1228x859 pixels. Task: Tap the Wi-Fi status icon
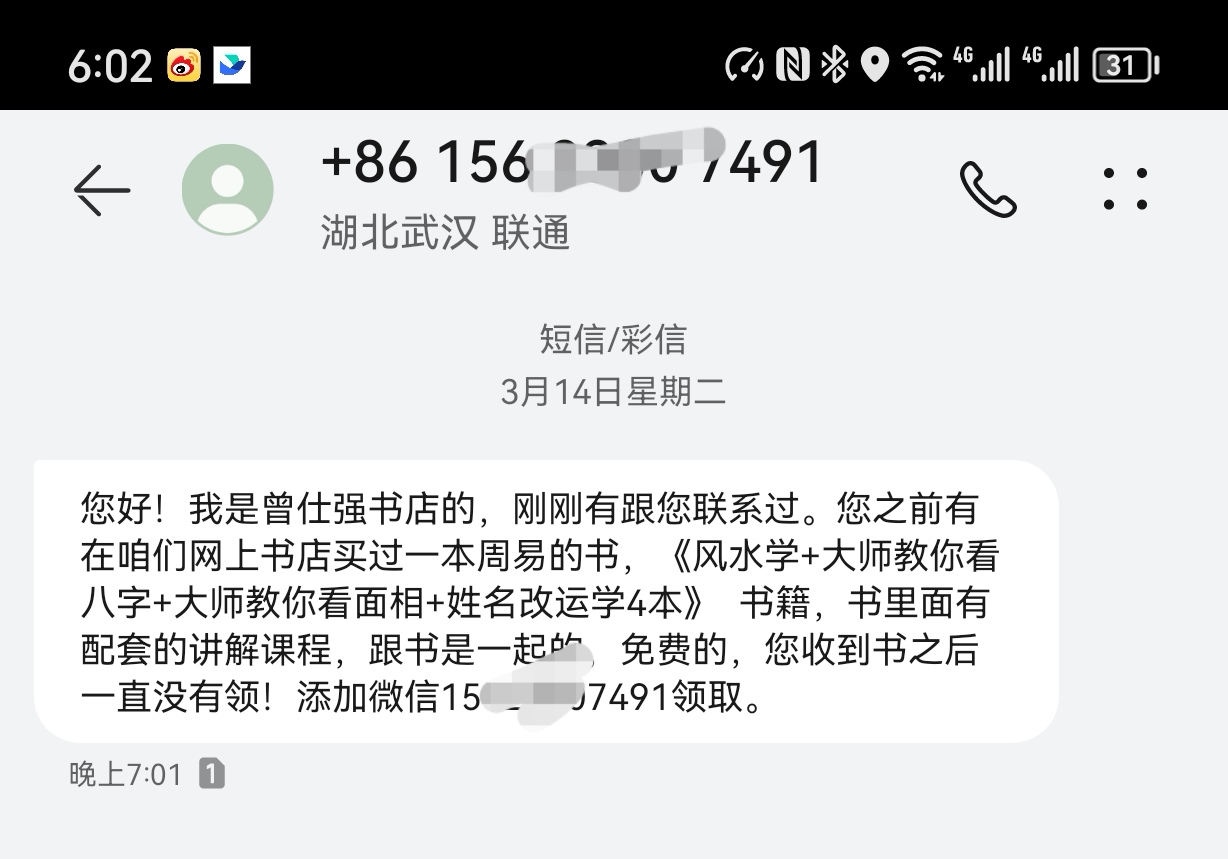[x=922, y=66]
